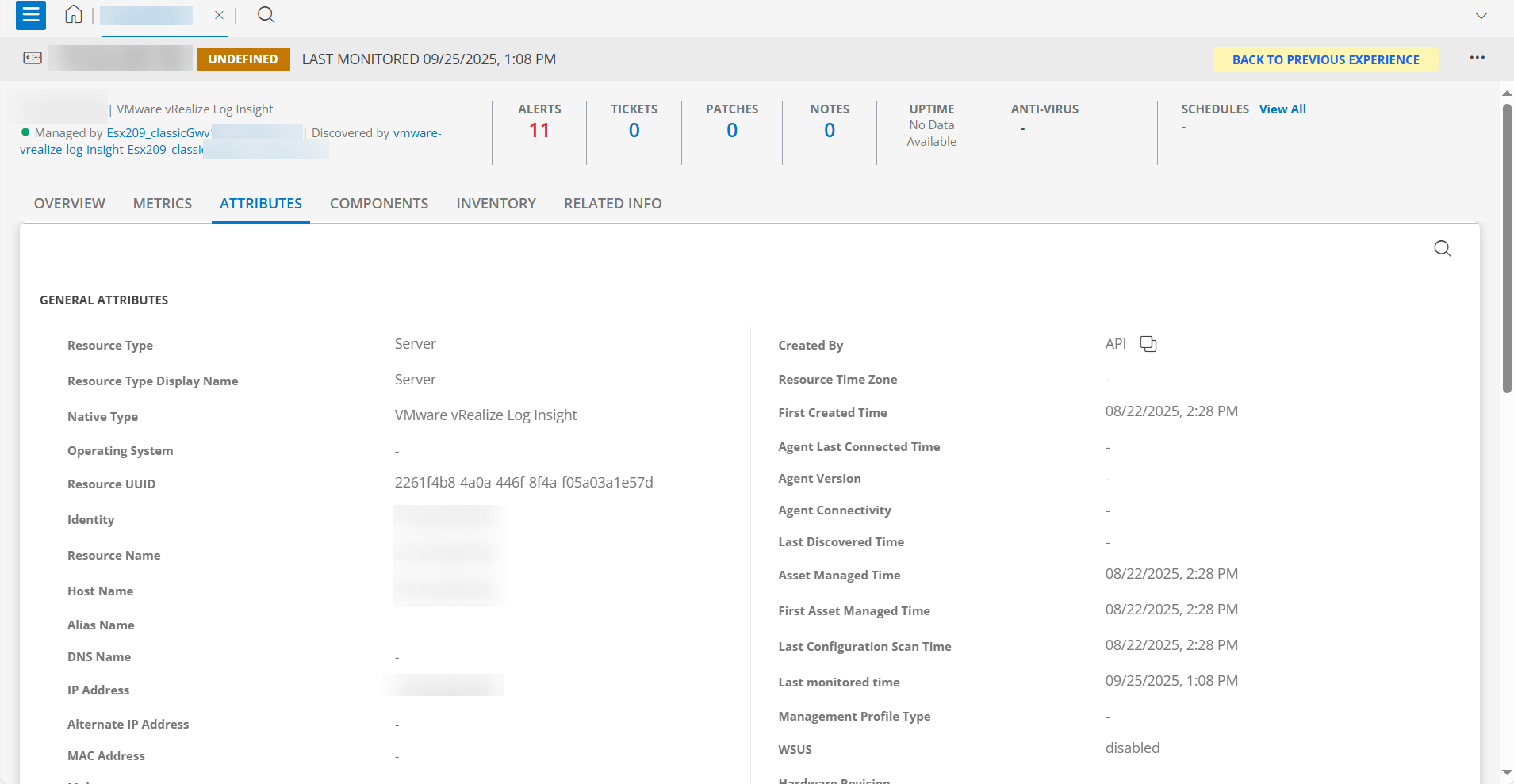The width and height of the screenshot is (1514, 784).
Task: Open the Esx209_classicGwv managed-by link
Action: (x=158, y=133)
